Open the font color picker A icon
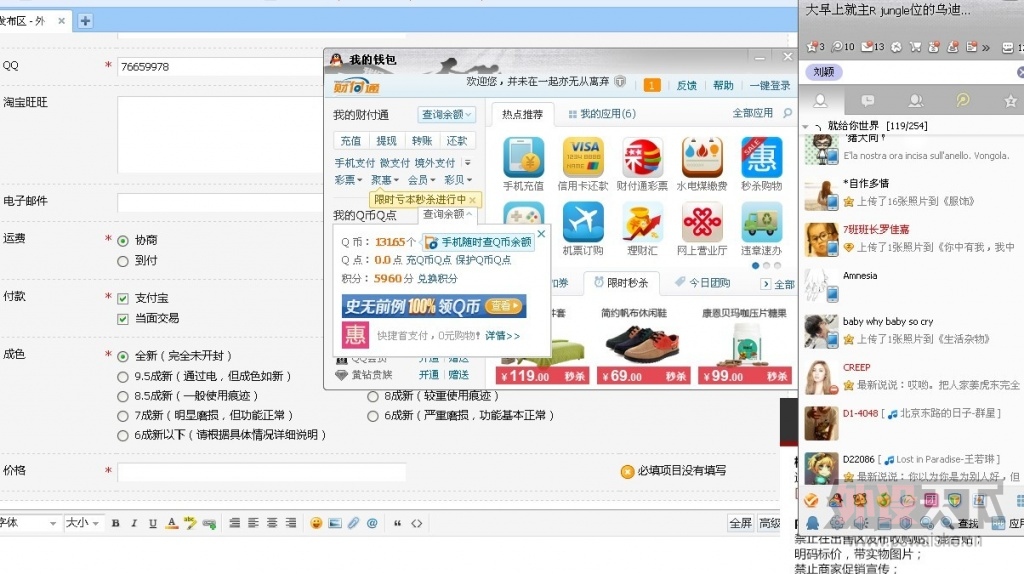1024x574 pixels. point(171,523)
